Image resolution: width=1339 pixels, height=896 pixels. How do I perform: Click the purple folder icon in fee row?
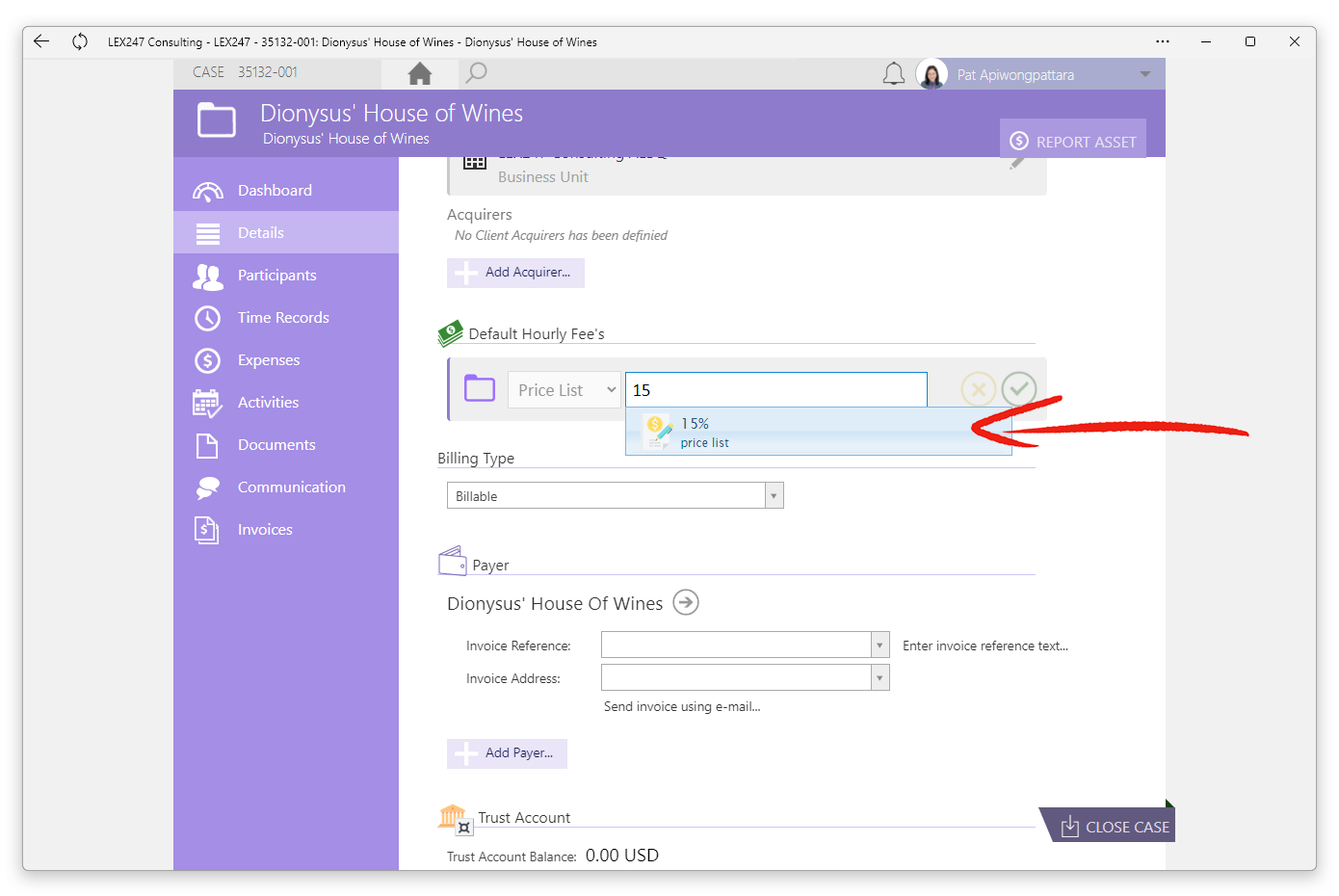click(480, 388)
